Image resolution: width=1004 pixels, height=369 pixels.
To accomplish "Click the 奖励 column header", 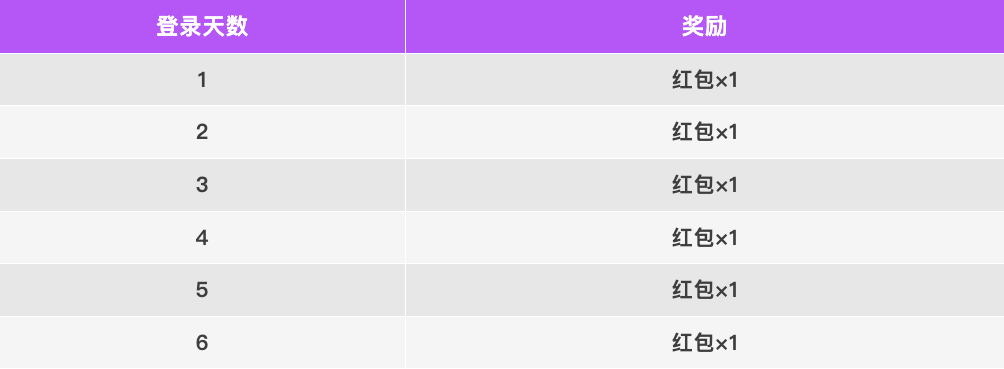I will click(705, 26).
